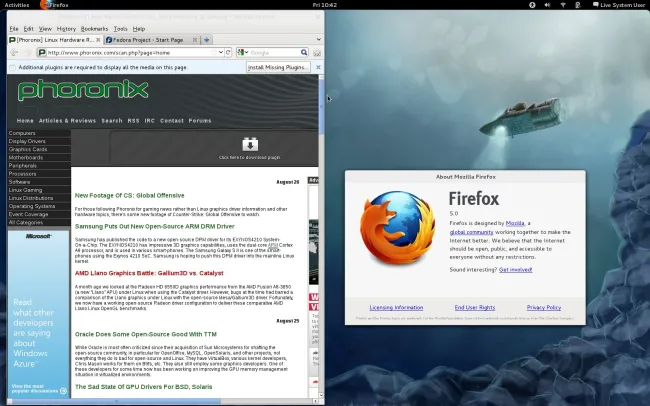Screen dimensions: 650x406
Task: Click the Licensing Information link
Action: (x=396, y=307)
